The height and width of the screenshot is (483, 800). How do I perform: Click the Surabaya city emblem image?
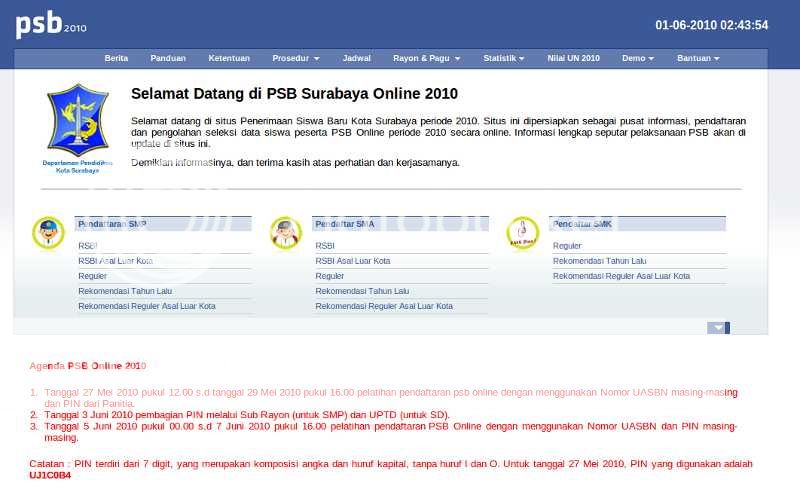(x=78, y=120)
